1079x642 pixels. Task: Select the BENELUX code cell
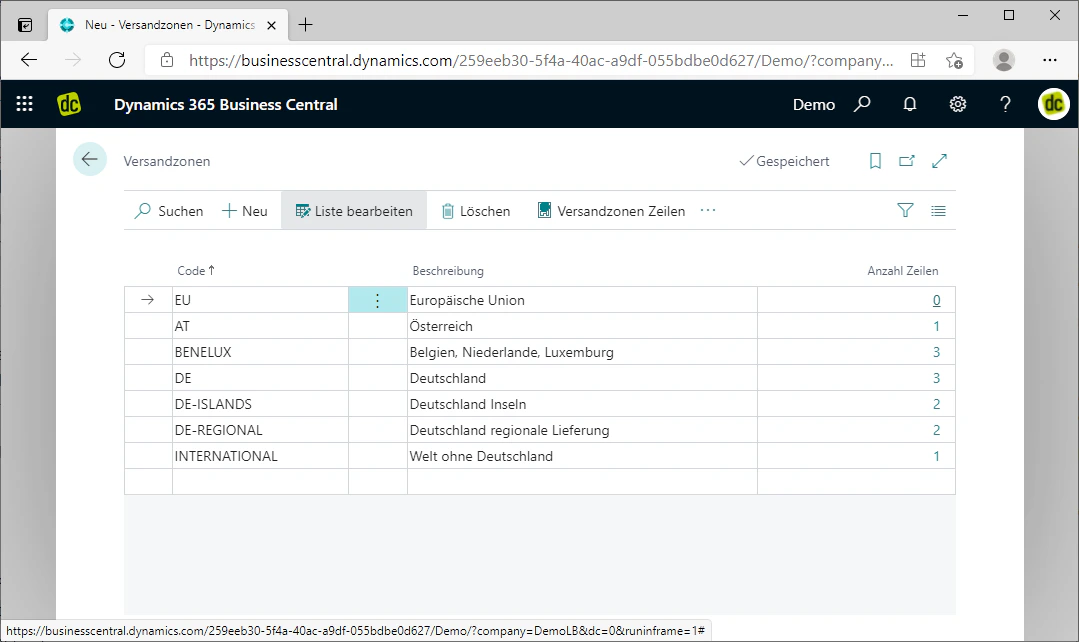coord(260,352)
